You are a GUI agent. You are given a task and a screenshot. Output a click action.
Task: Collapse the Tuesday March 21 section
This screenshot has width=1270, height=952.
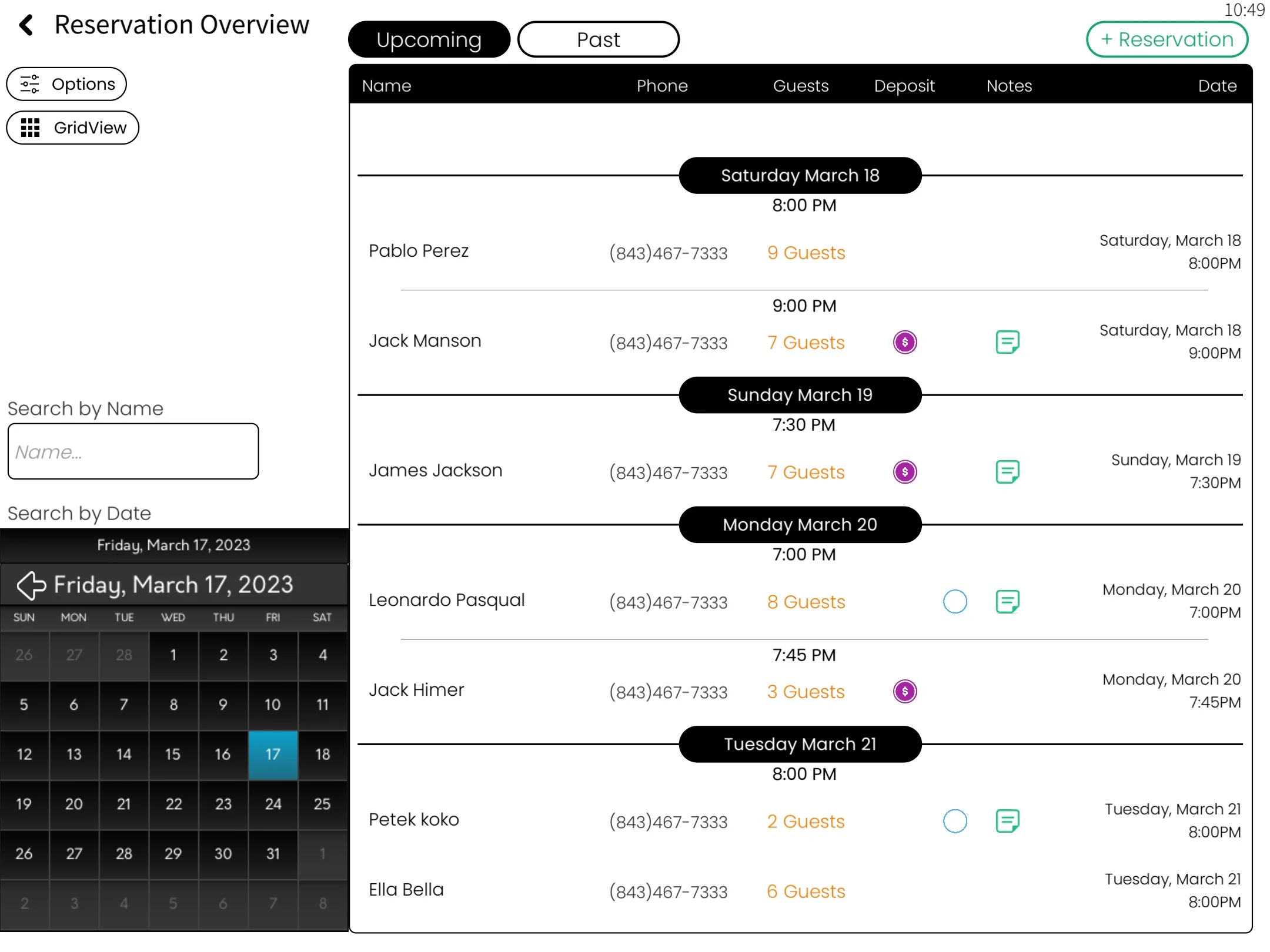coord(800,743)
